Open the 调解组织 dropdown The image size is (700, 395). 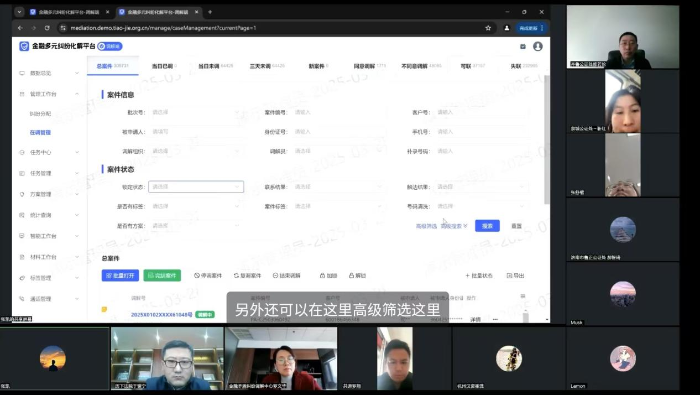coord(196,151)
